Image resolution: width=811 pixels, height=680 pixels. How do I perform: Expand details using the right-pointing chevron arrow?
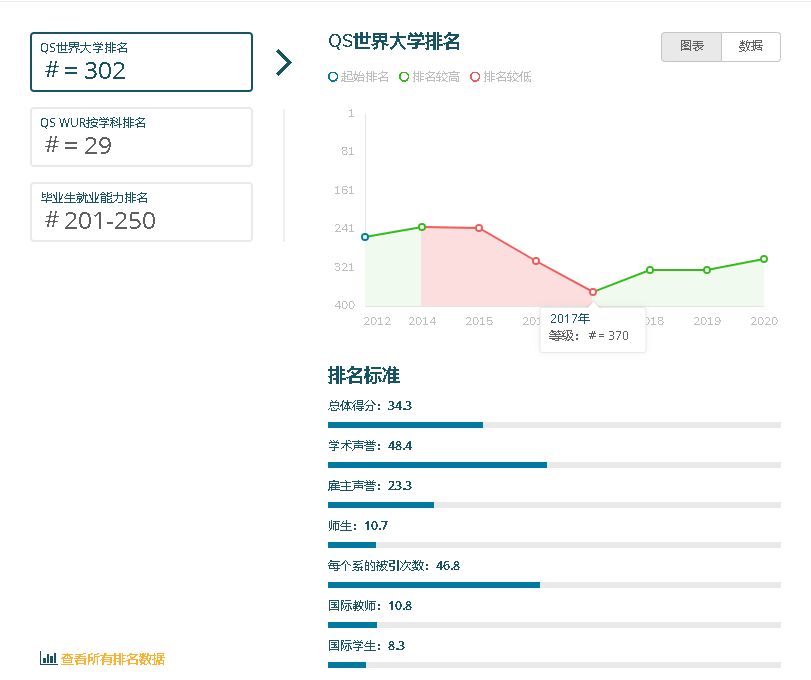pos(284,62)
